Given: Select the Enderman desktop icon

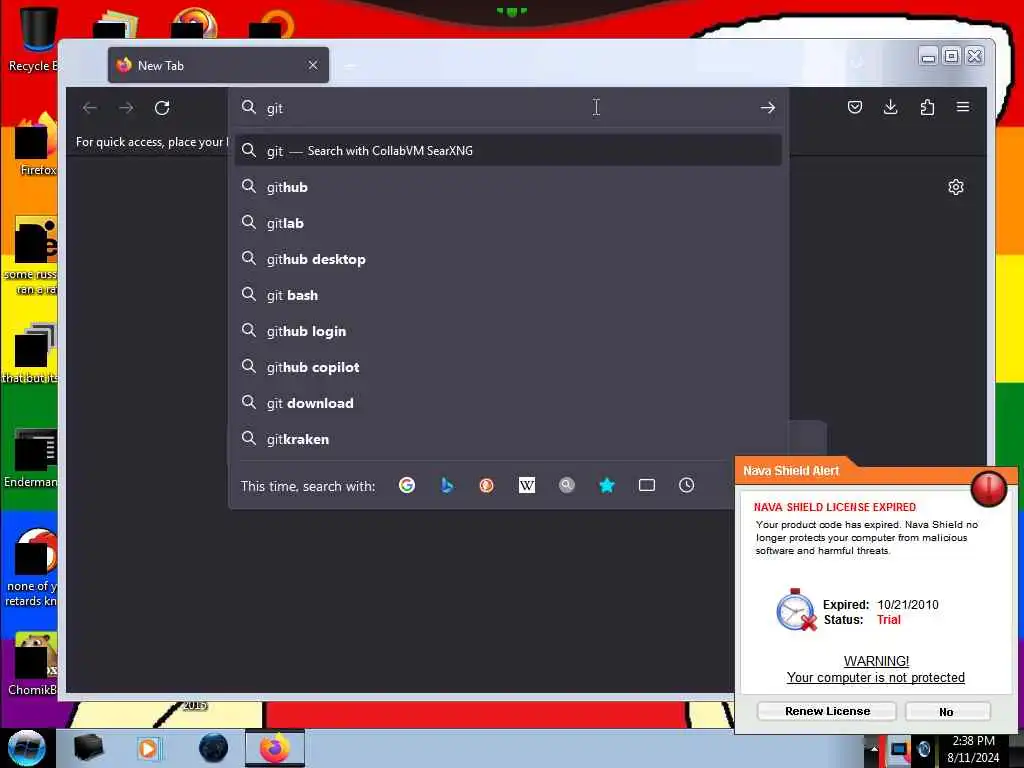Looking at the screenshot, I should pos(31,457).
